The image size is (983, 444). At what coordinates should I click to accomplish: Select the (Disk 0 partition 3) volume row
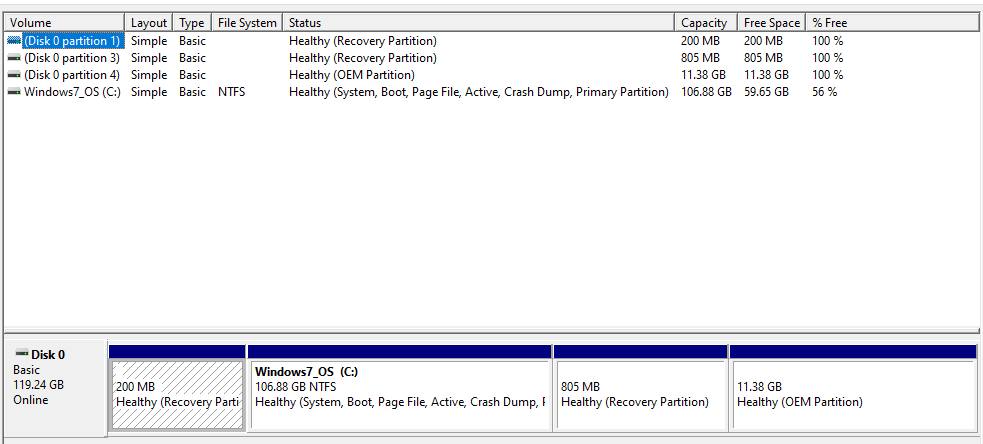pos(492,58)
